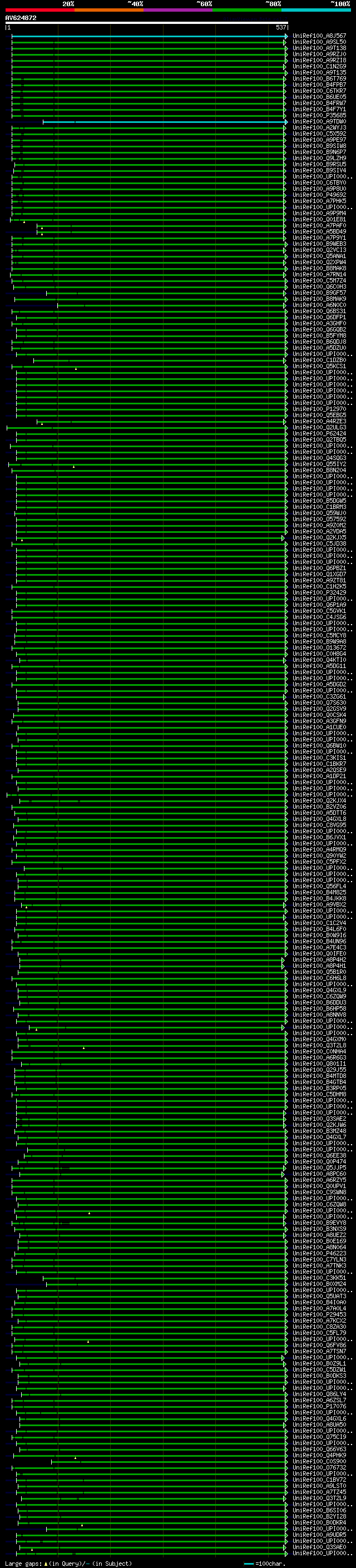Select hit UniRef100_Q6BS31
This screenshot has width=356, height=1568.
pyautogui.click(x=319, y=311)
